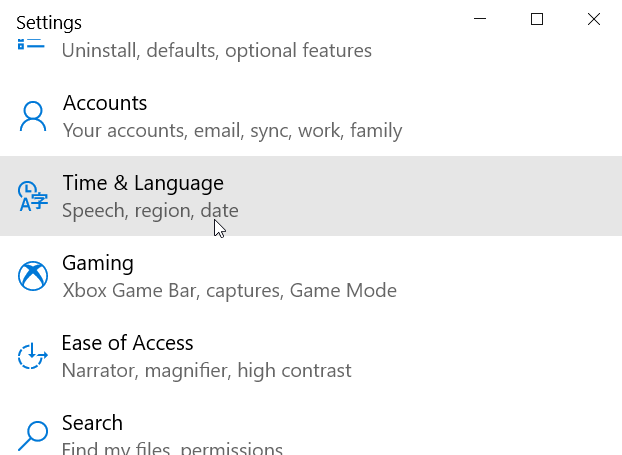Select the Gaming category title
This screenshot has width=622, height=455.
(98, 263)
